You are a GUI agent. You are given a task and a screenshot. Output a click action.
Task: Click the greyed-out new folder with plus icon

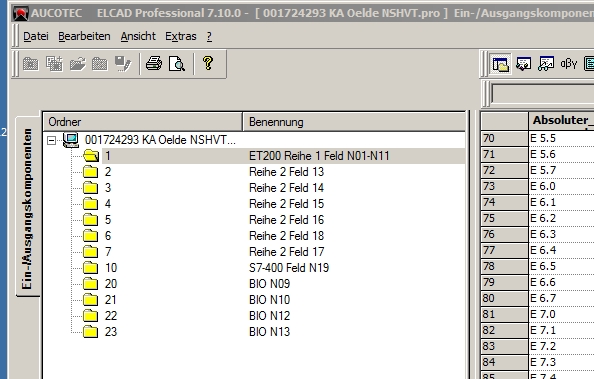[54, 64]
